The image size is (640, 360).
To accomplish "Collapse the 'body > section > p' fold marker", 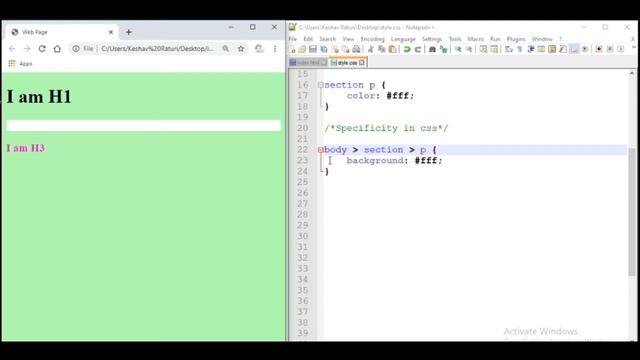I will click(320, 150).
